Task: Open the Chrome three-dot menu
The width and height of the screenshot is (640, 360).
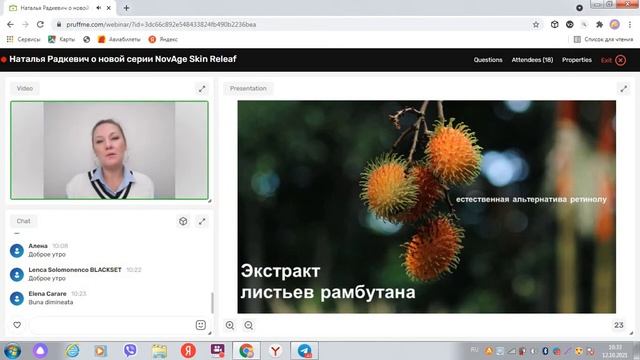Action: tap(630, 24)
